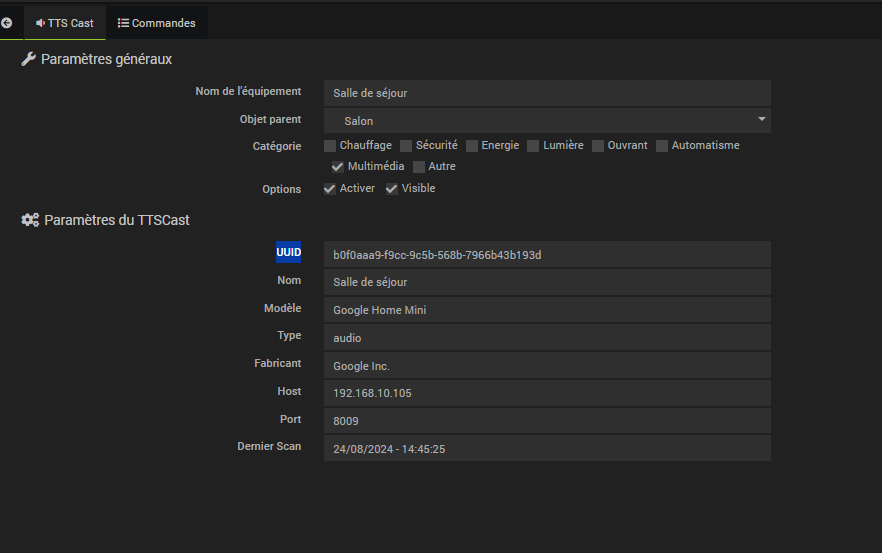The image size is (882, 553).
Task: Select the Port field showing 8009
Action: coord(547,420)
